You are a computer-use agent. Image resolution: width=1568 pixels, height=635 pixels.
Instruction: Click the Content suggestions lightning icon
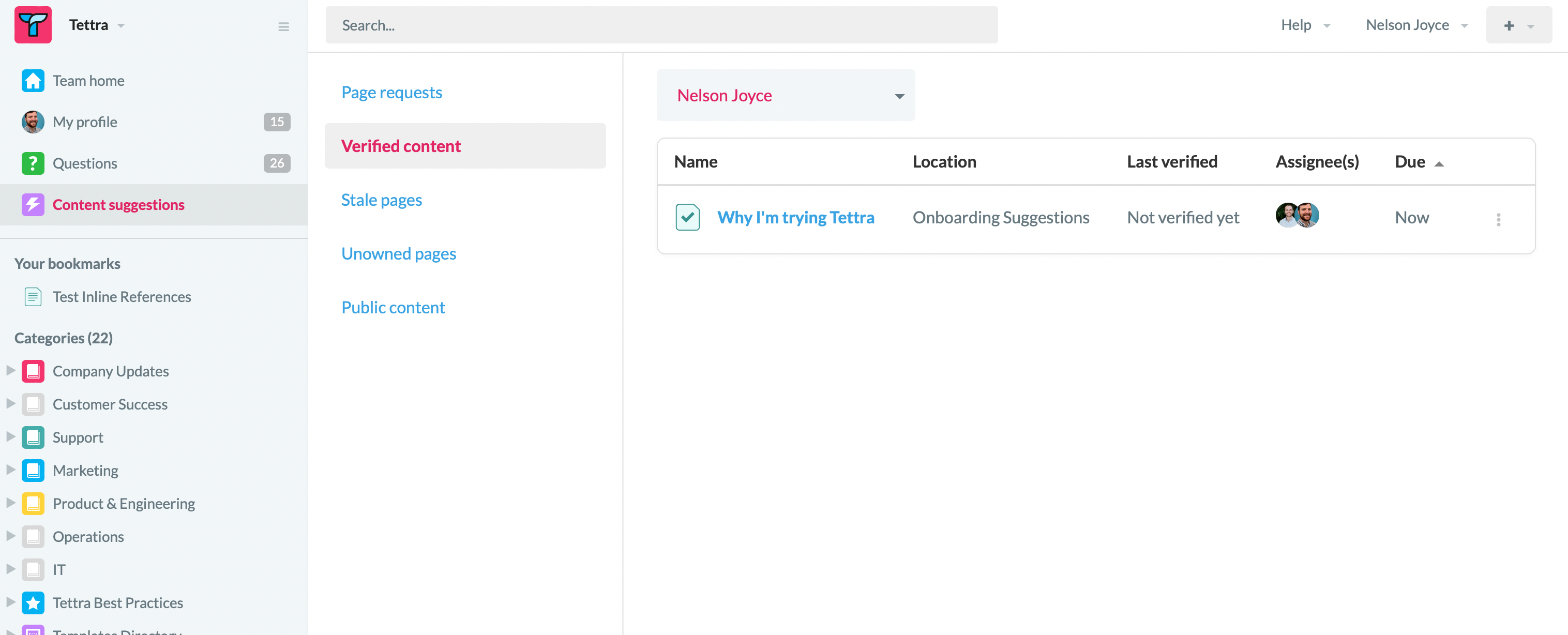point(33,205)
